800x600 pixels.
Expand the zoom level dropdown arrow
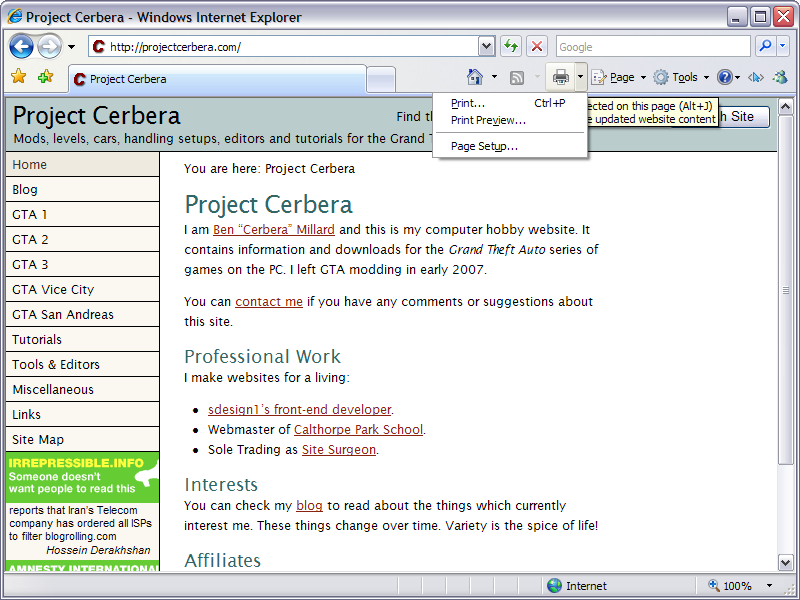click(769, 586)
